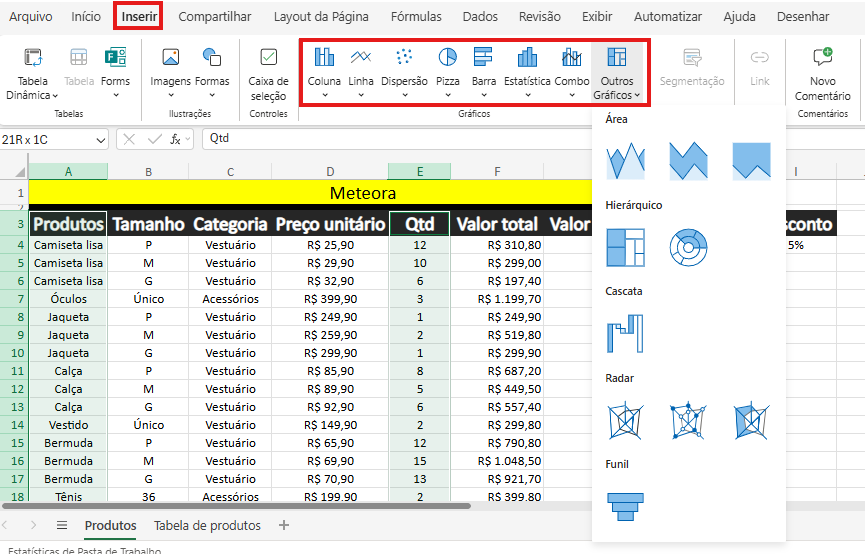Choose the 100% stacked Área chart
The height and width of the screenshot is (554, 865).
(751, 161)
